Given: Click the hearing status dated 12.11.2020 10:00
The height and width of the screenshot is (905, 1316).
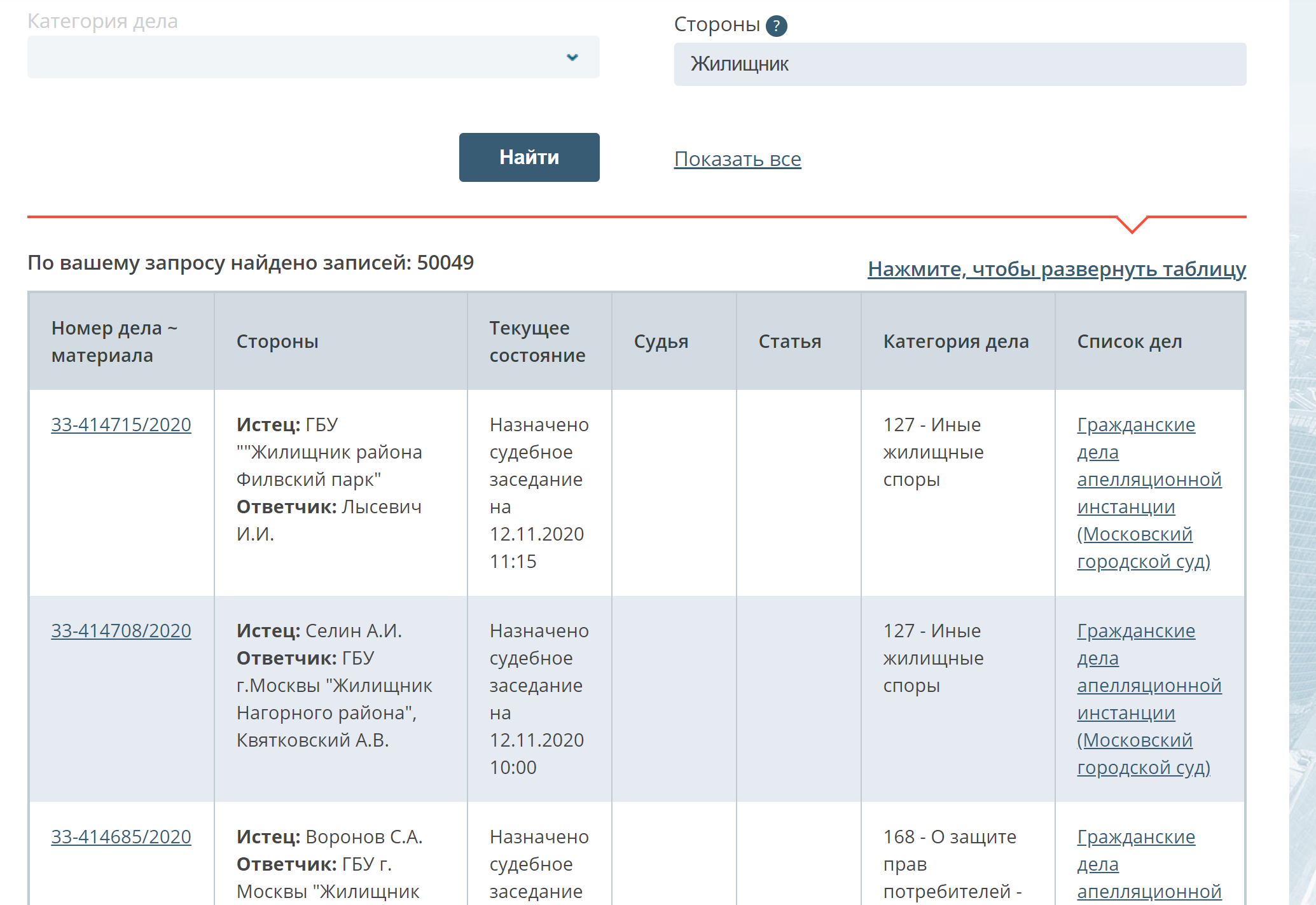Looking at the screenshot, I should pyautogui.click(x=539, y=699).
